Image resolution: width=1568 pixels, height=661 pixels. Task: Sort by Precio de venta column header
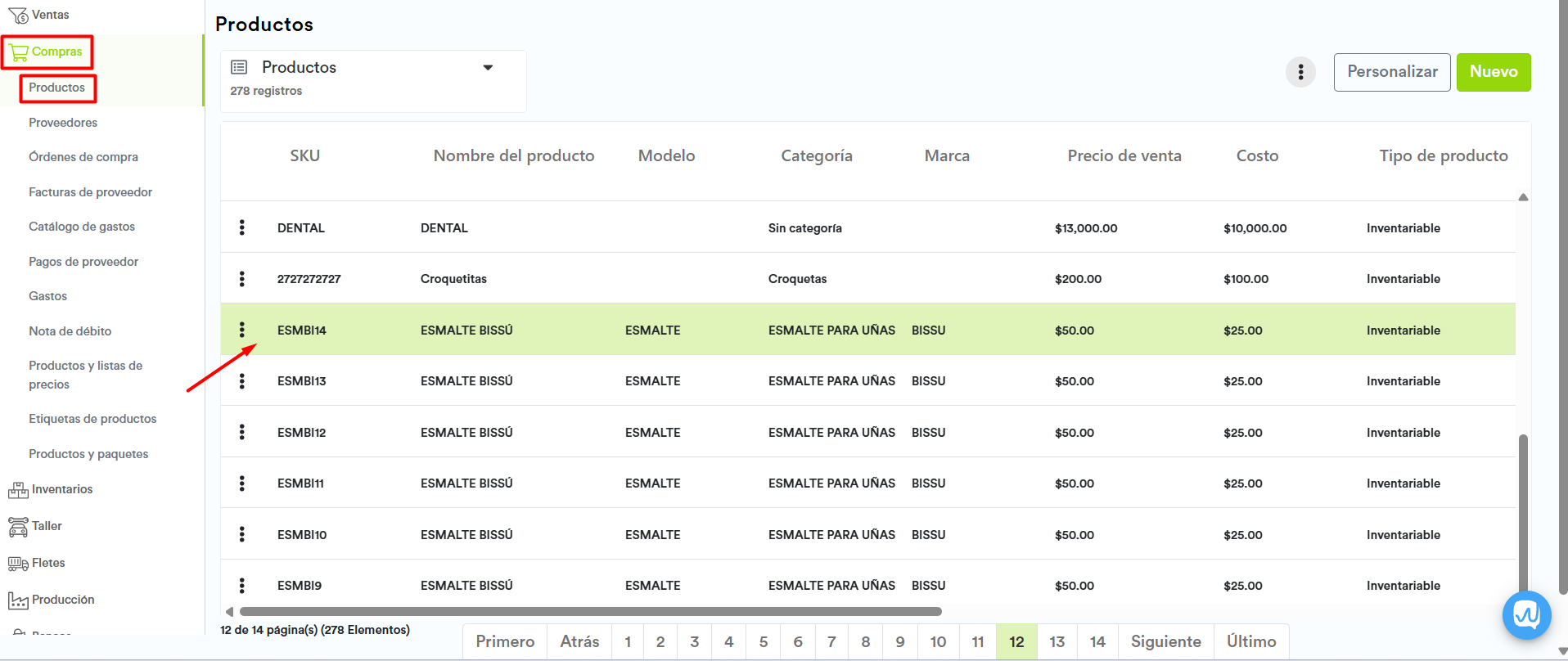(1124, 155)
